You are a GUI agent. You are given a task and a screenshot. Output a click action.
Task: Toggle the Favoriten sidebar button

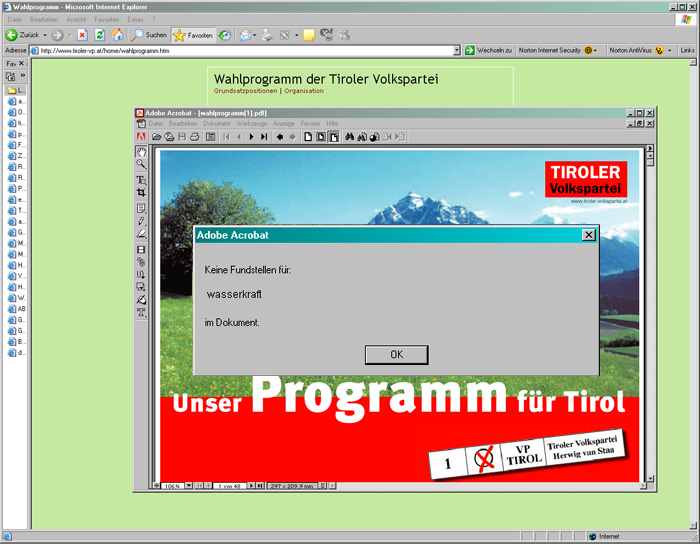point(193,35)
